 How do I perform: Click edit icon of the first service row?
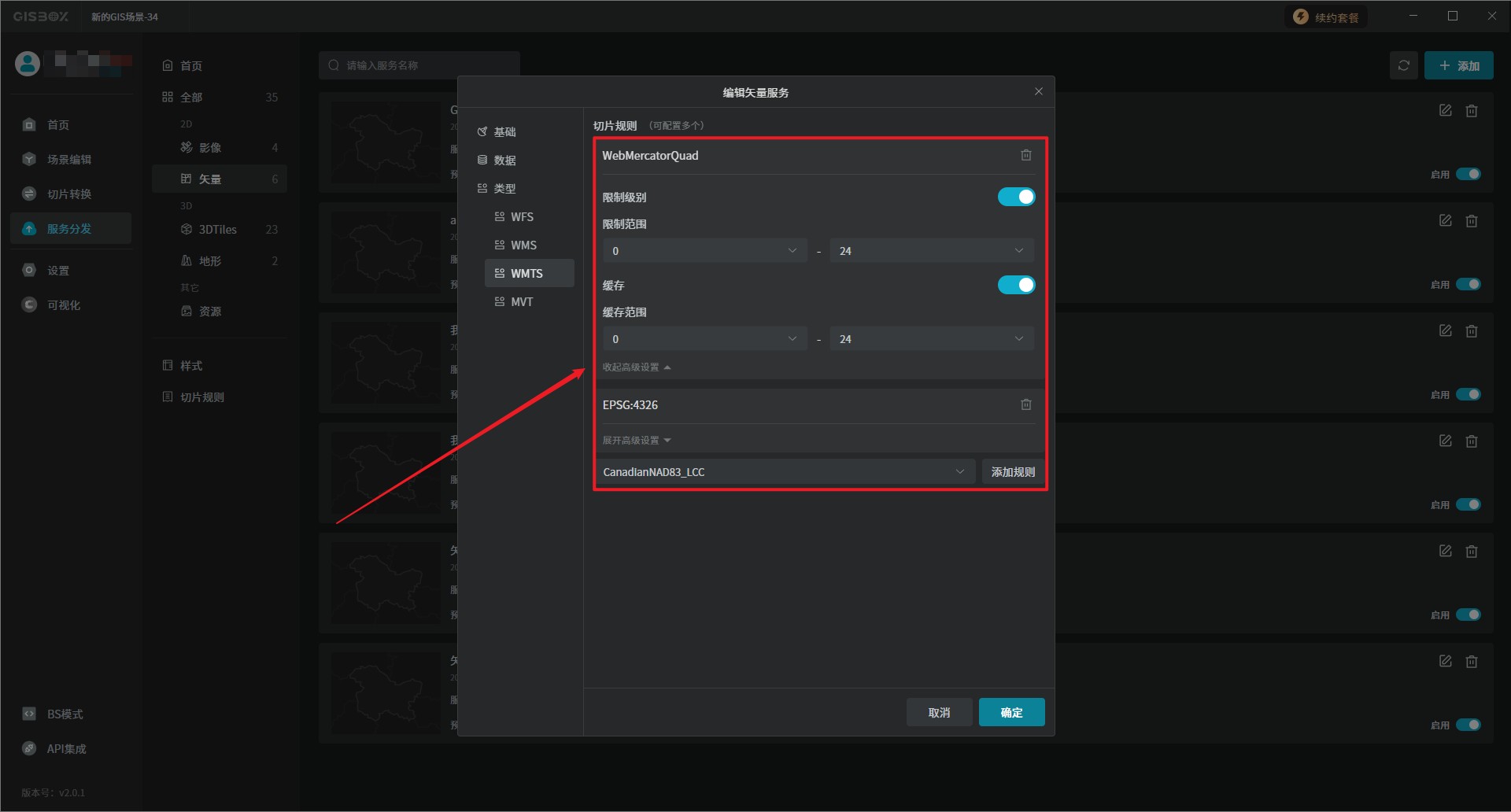point(1445,111)
